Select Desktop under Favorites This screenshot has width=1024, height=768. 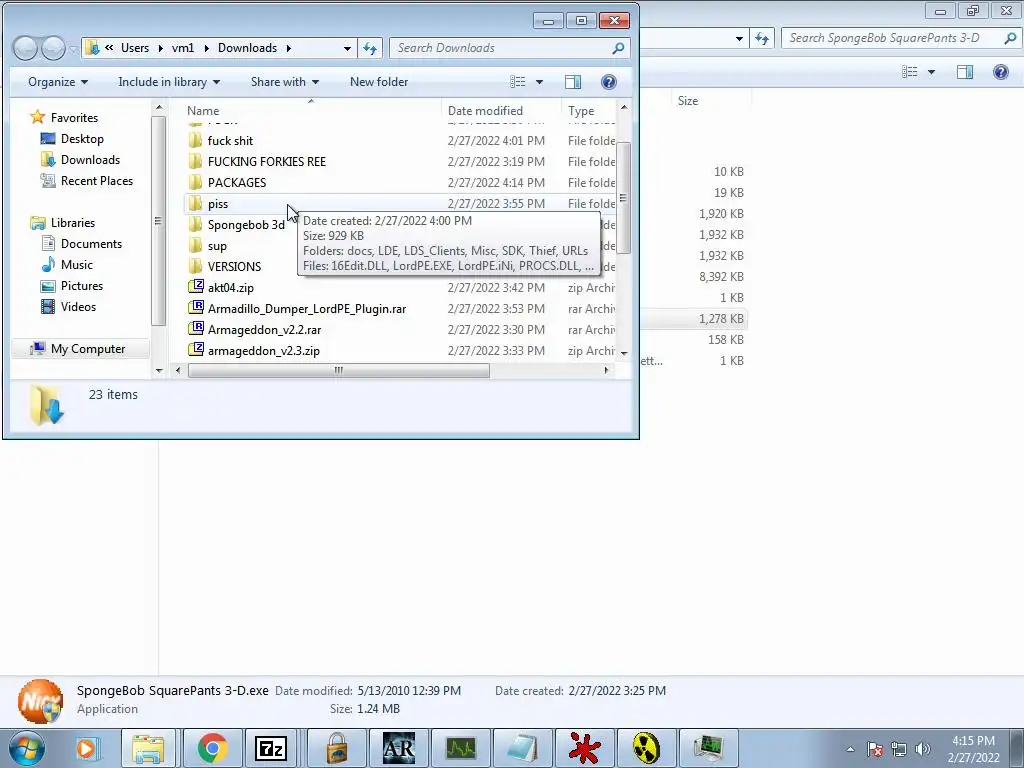[82, 138]
